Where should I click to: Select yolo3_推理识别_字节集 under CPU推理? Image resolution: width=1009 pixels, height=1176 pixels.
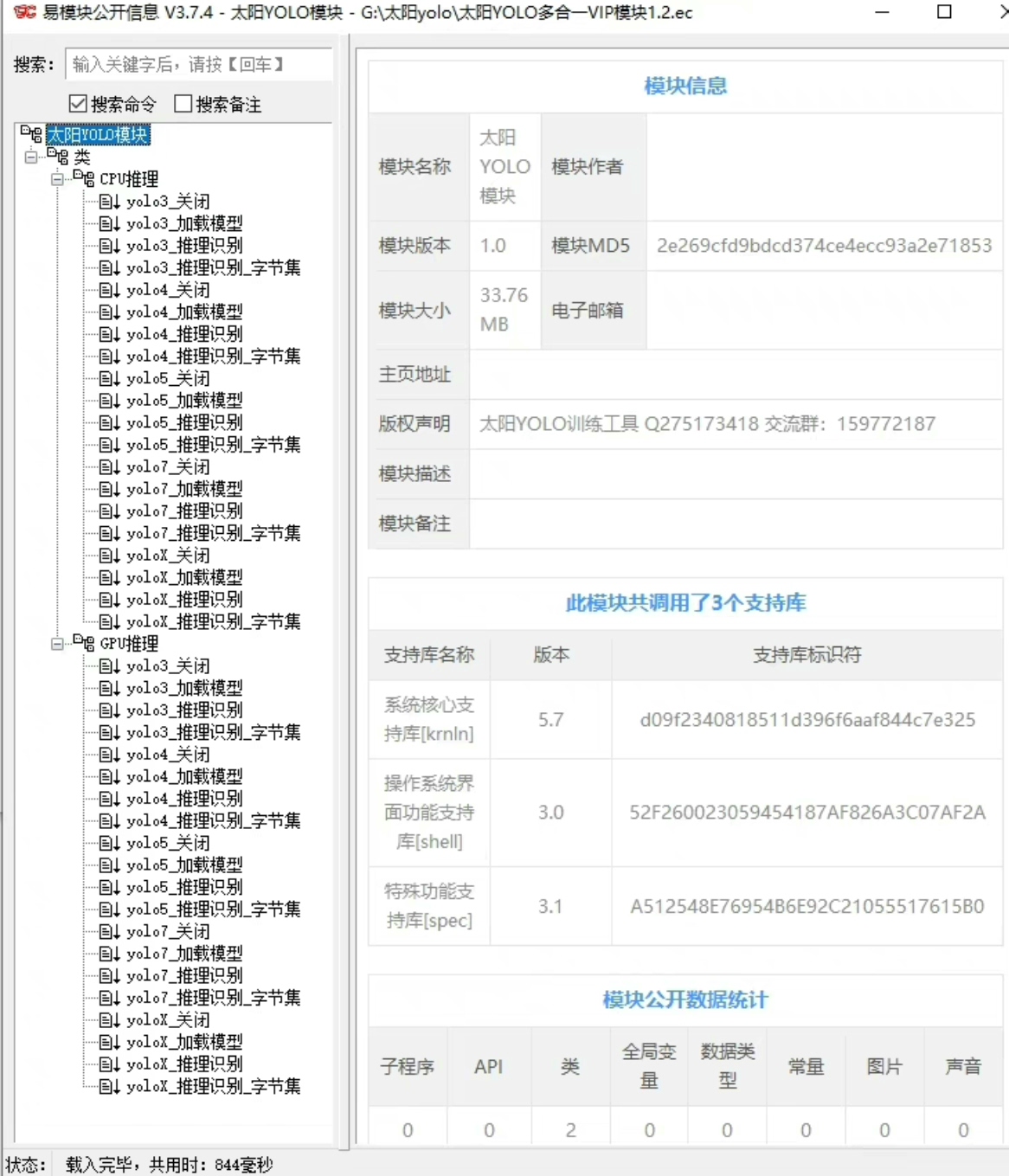pos(214,267)
